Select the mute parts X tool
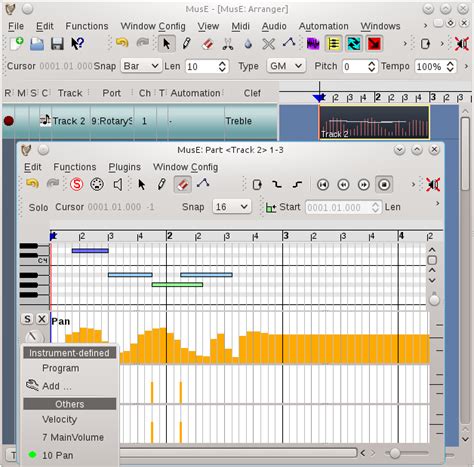Image resolution: width=474 pixels, height=467 pixels. 268,44
